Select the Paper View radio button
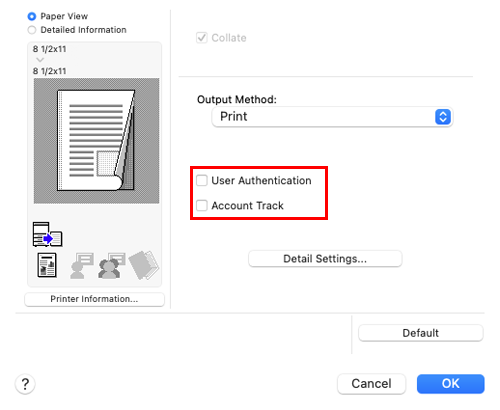Viewport: 500px width, 410px height. 32,16
